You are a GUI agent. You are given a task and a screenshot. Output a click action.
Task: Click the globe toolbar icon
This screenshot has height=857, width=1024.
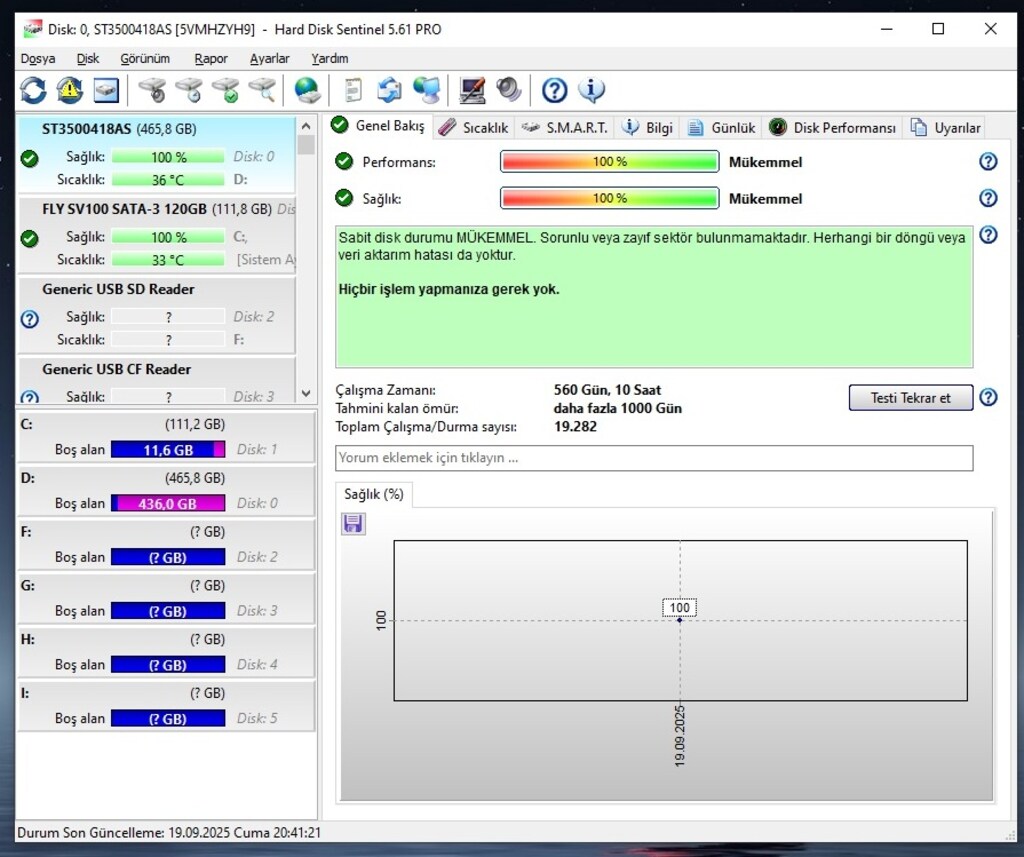pos(306,90)
